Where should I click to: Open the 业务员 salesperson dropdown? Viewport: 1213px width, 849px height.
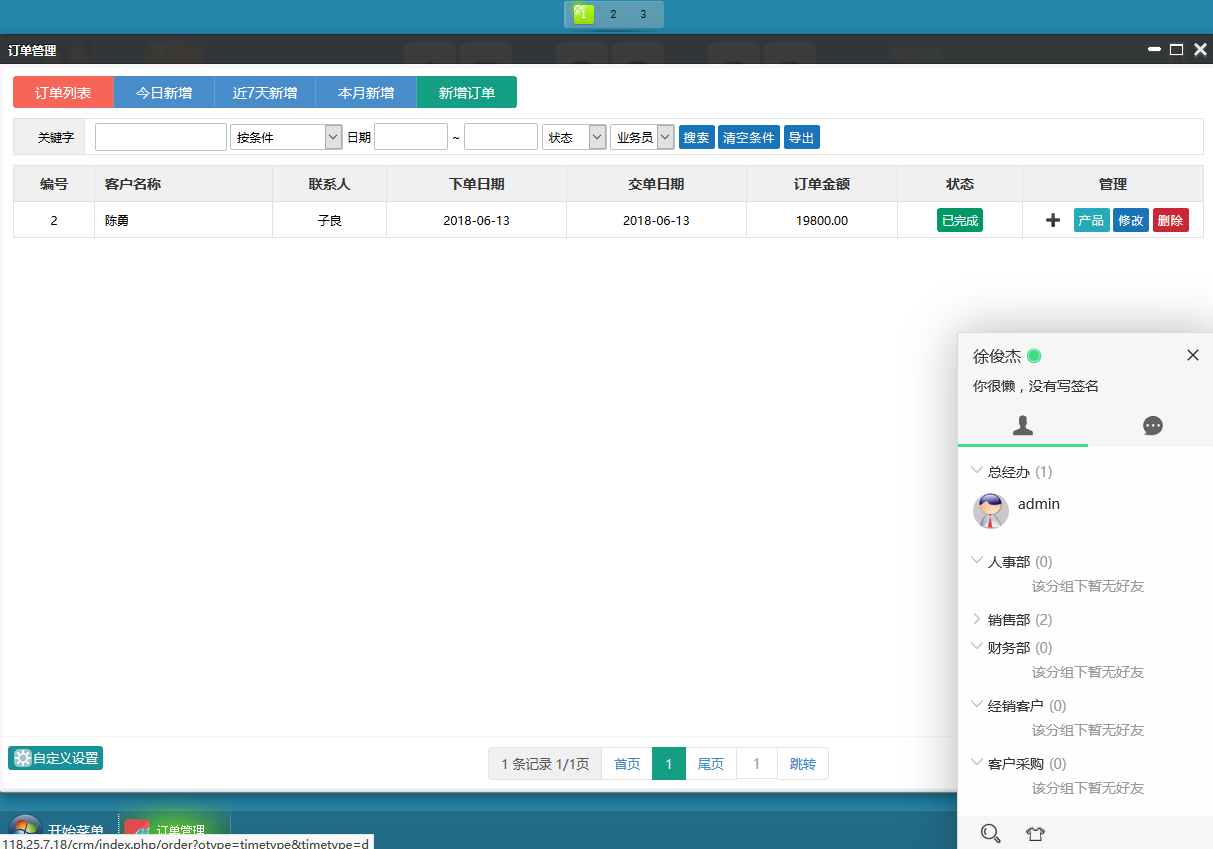coord(642,137)
